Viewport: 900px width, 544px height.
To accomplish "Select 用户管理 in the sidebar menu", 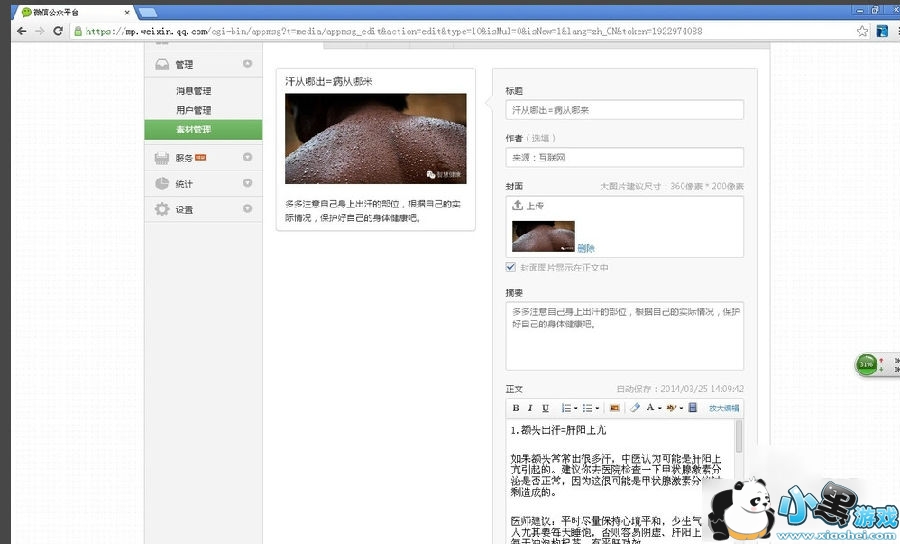I will pos(193,110).
